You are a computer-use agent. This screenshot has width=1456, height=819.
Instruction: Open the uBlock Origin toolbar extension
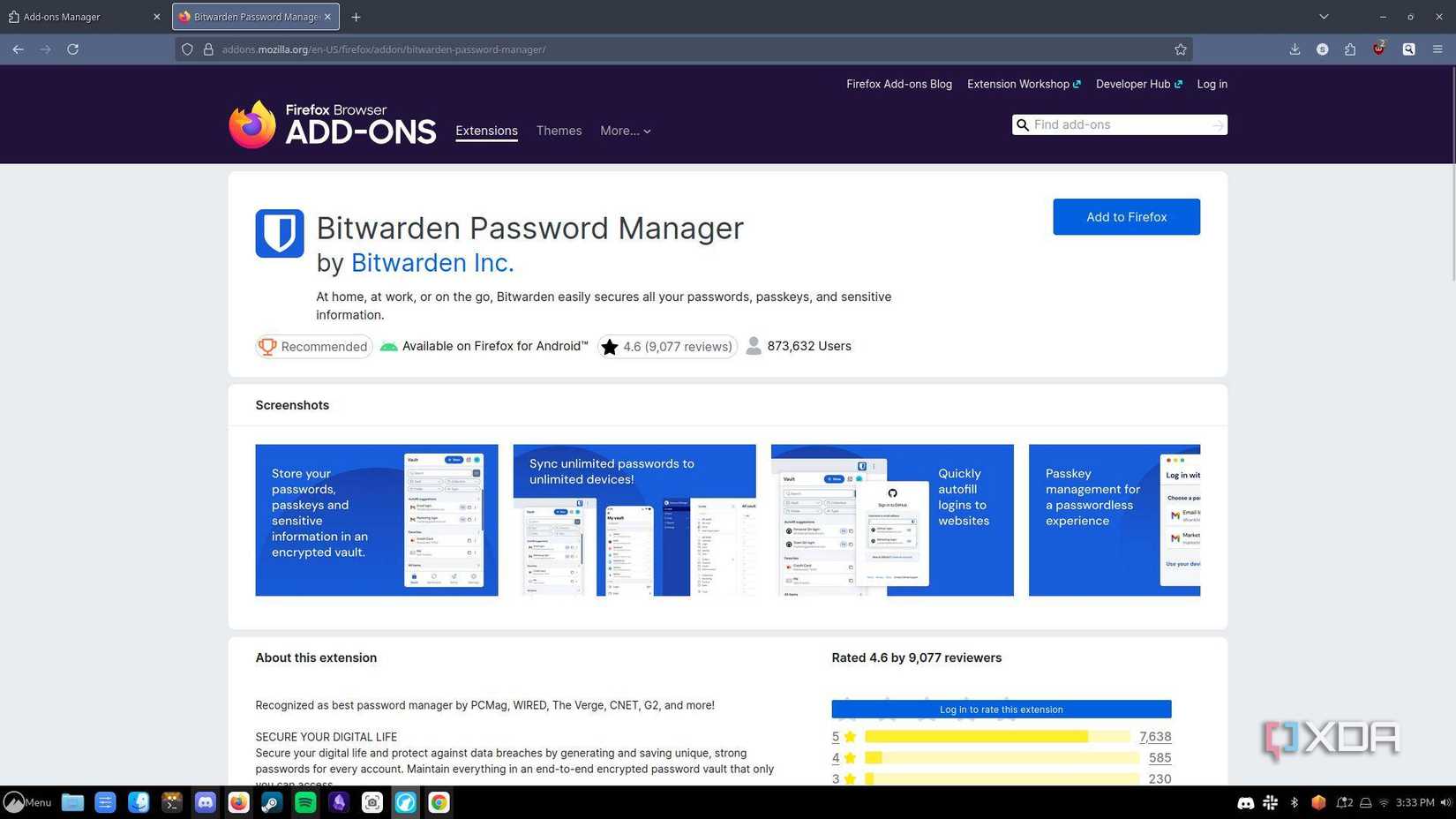1378,49
